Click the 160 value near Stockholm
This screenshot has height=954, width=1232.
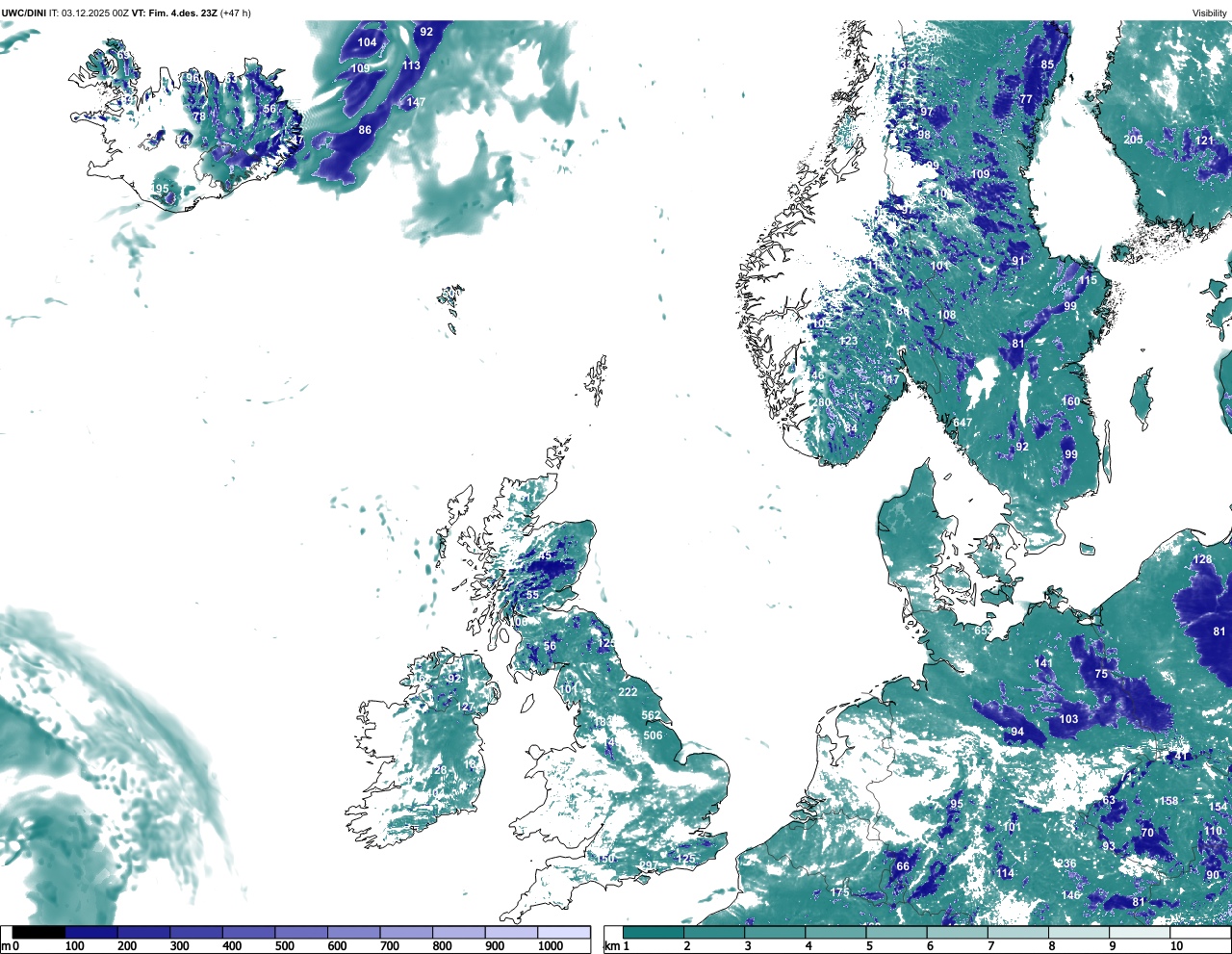[1070, 401]
